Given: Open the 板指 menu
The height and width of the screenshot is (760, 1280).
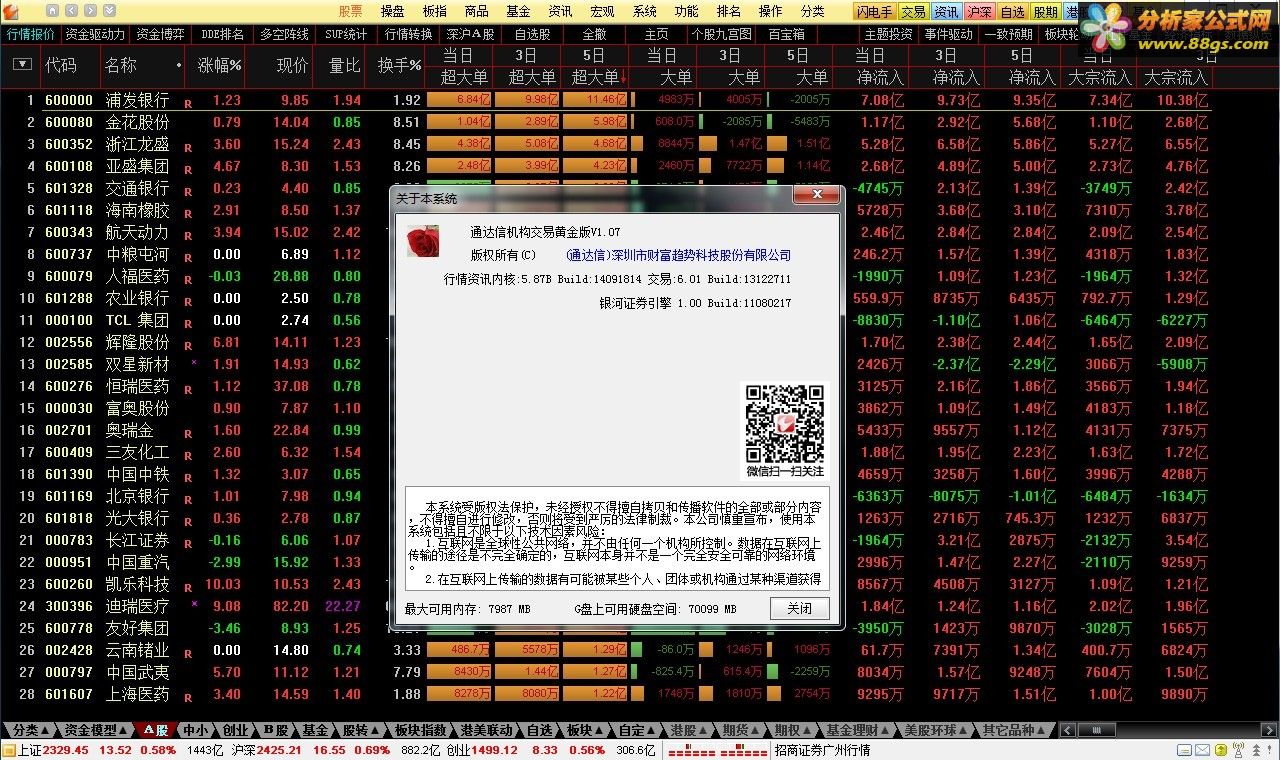Looking at the screenshot, I should point(434,11).
